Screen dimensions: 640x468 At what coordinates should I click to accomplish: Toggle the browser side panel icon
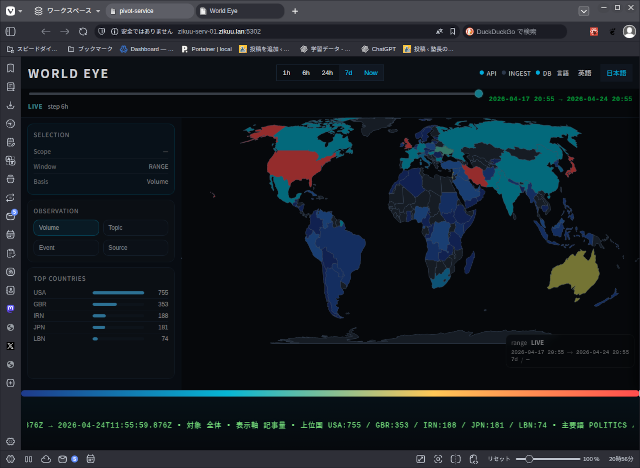tap(11, 31)
